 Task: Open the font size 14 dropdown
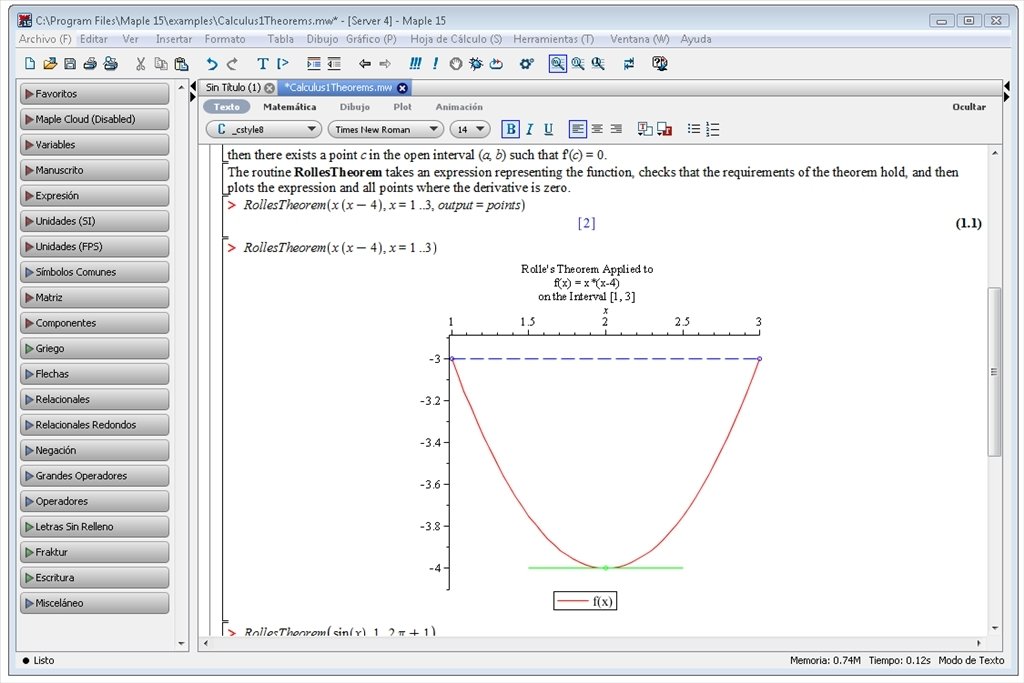coord(470,129)
